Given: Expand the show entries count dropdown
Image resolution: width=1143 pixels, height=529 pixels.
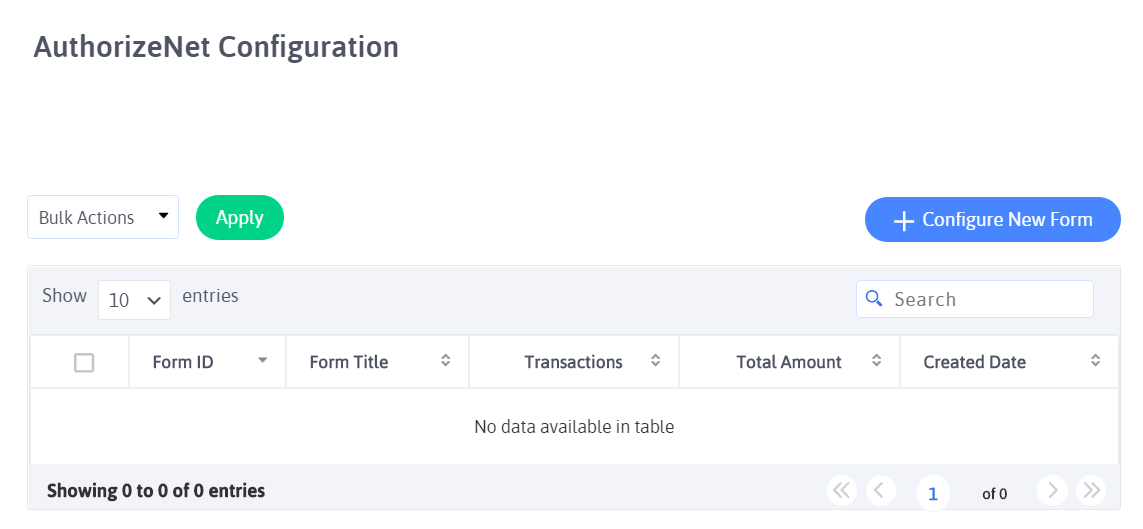Looking at the screenshot, I should [134, 299].
